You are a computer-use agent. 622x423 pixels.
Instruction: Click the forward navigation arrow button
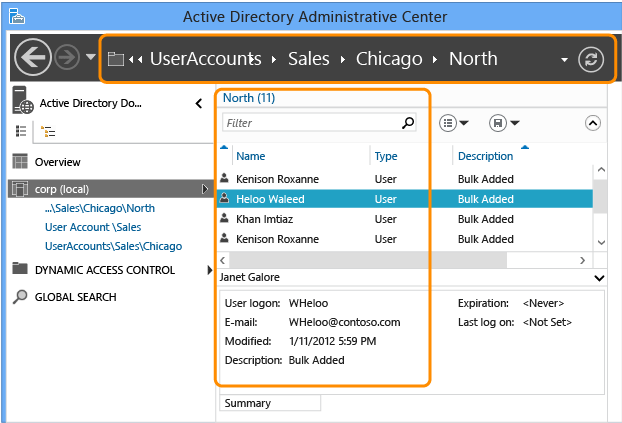point(67,58)
